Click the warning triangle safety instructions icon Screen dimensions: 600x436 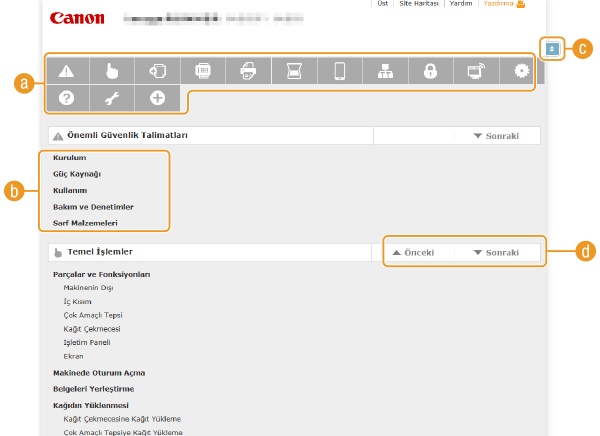click(66, 71)
